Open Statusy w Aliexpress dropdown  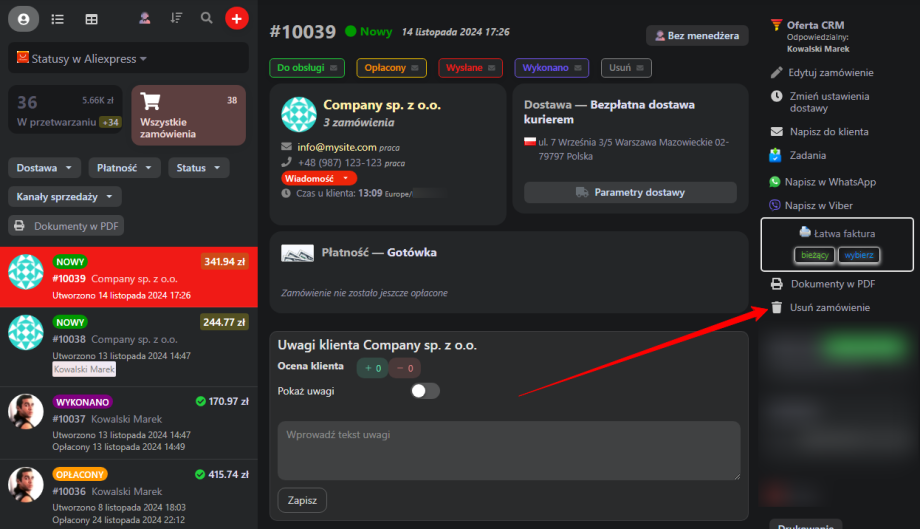pyautogui.click(x=82, y=59)
